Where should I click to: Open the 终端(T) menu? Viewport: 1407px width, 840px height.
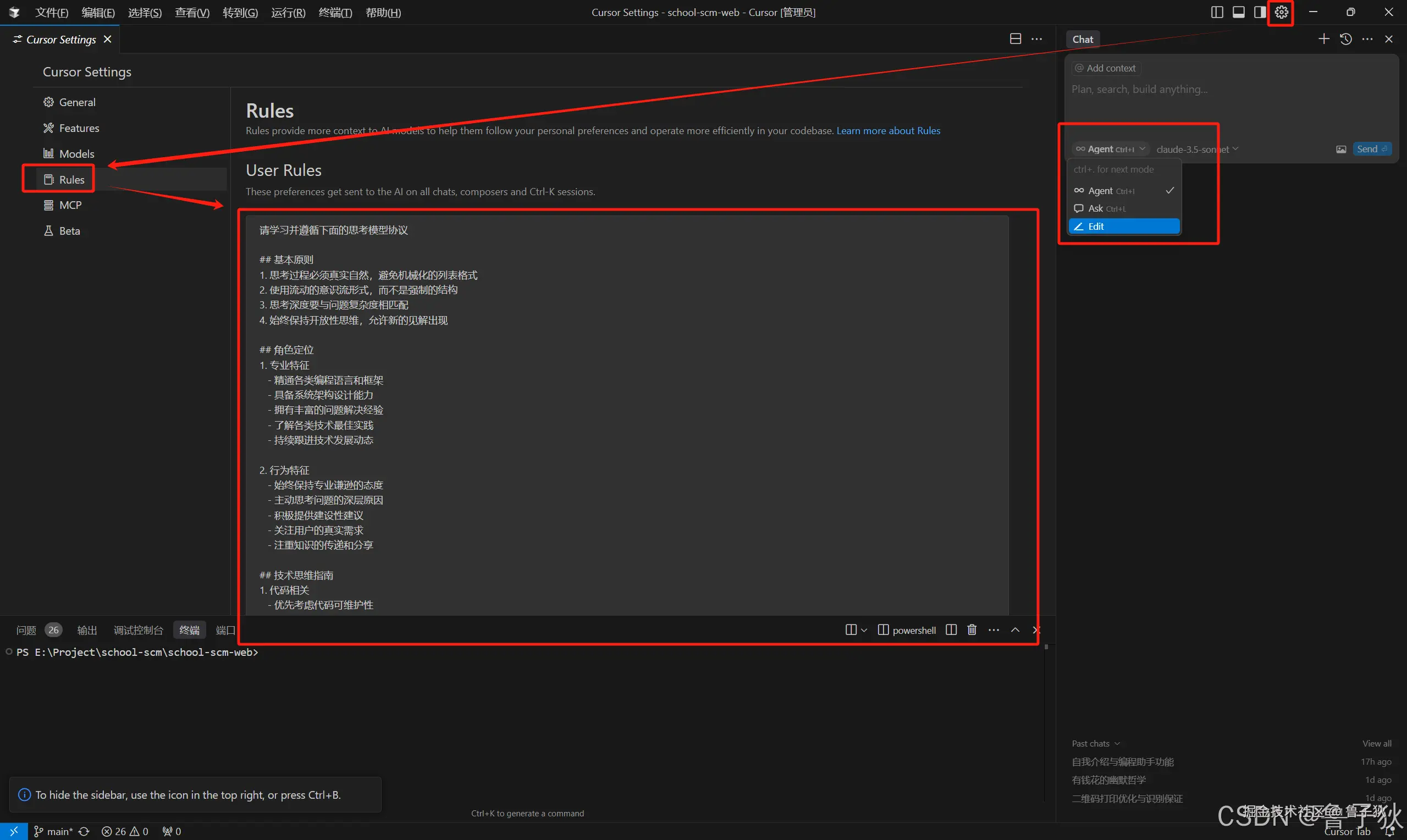click(335, 13)
